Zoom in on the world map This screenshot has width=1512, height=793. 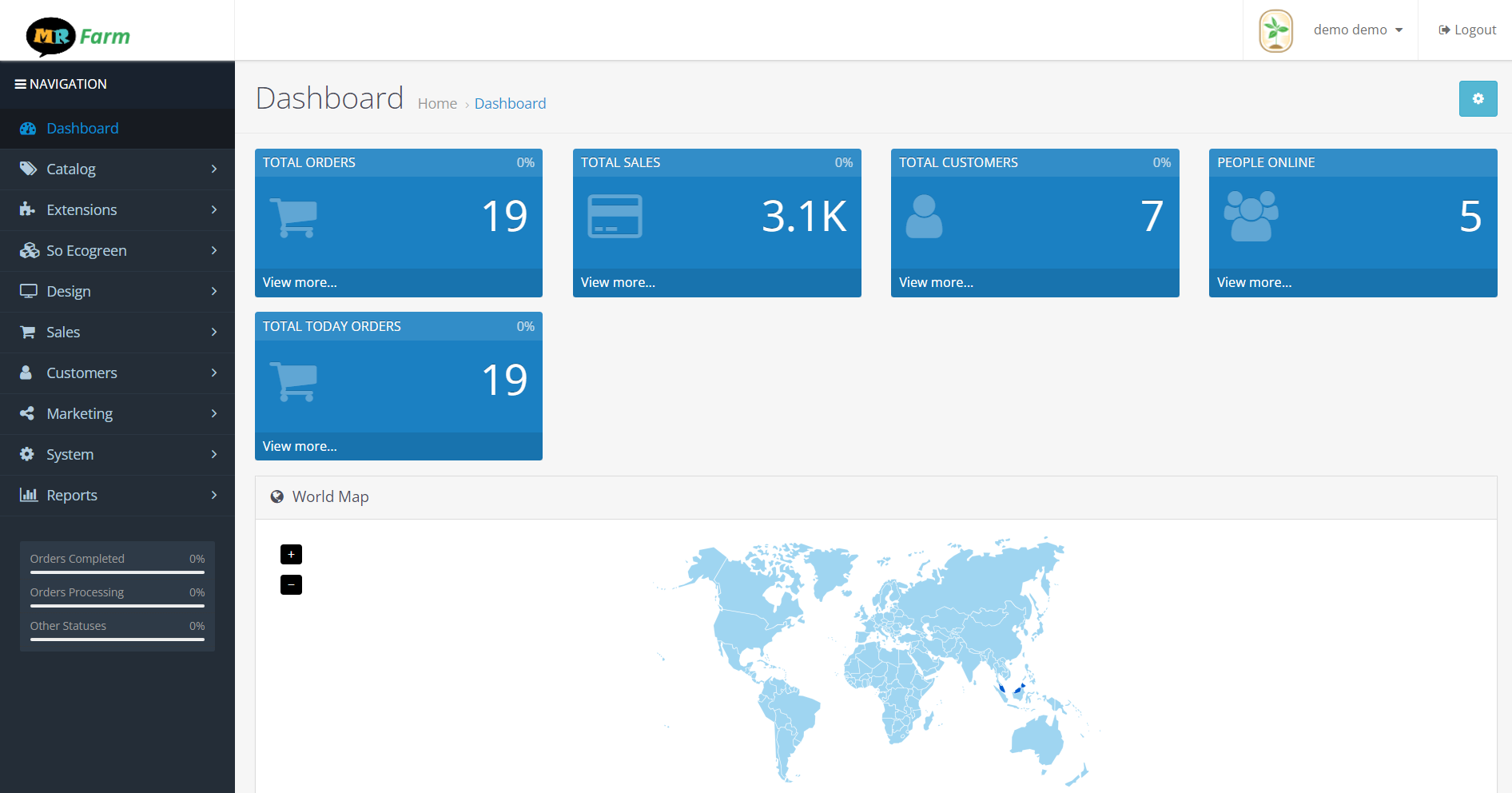(x=291, y=554)
